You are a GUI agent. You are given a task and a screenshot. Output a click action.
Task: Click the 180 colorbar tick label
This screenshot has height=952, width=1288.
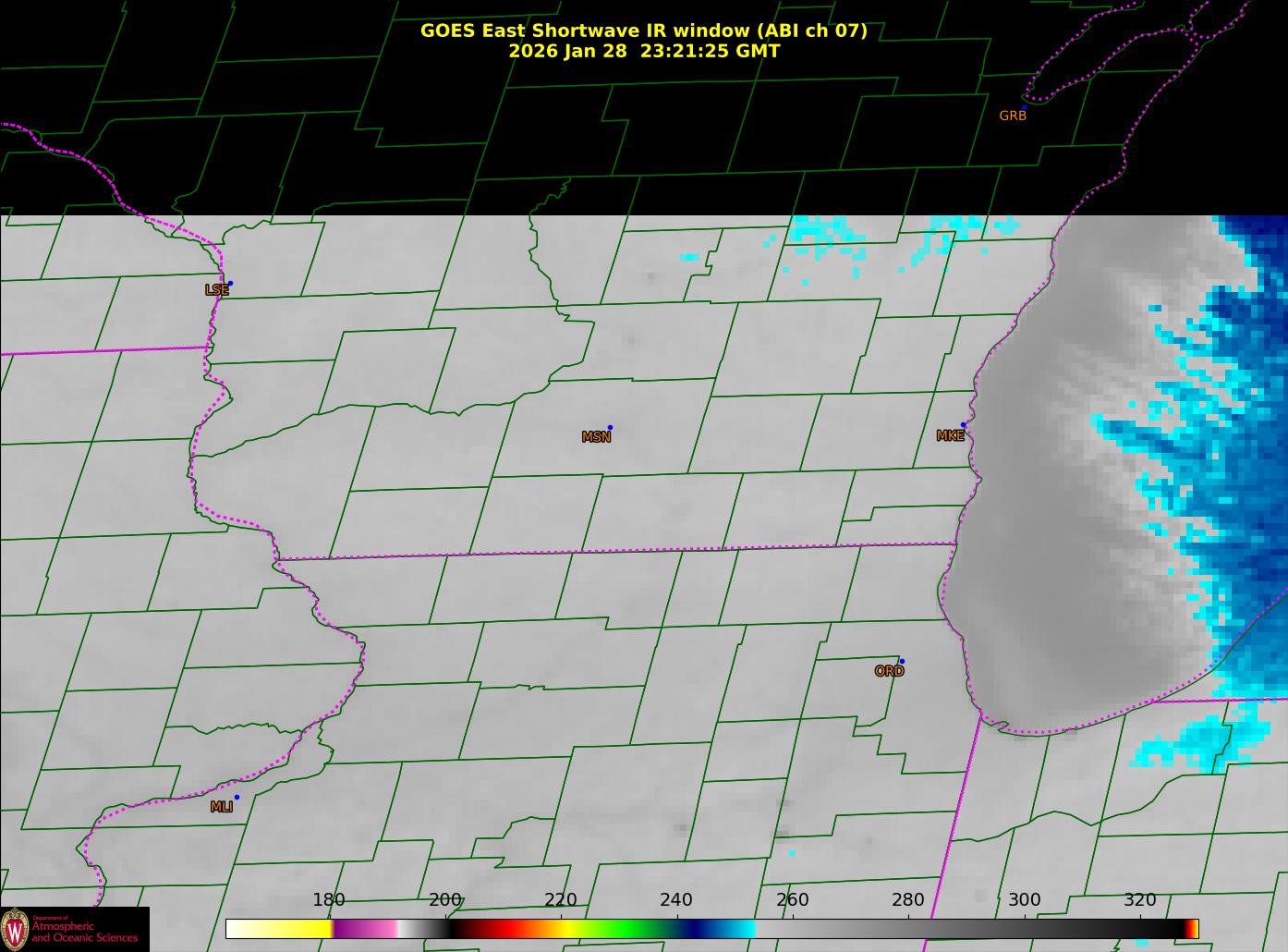coord(329,900)
